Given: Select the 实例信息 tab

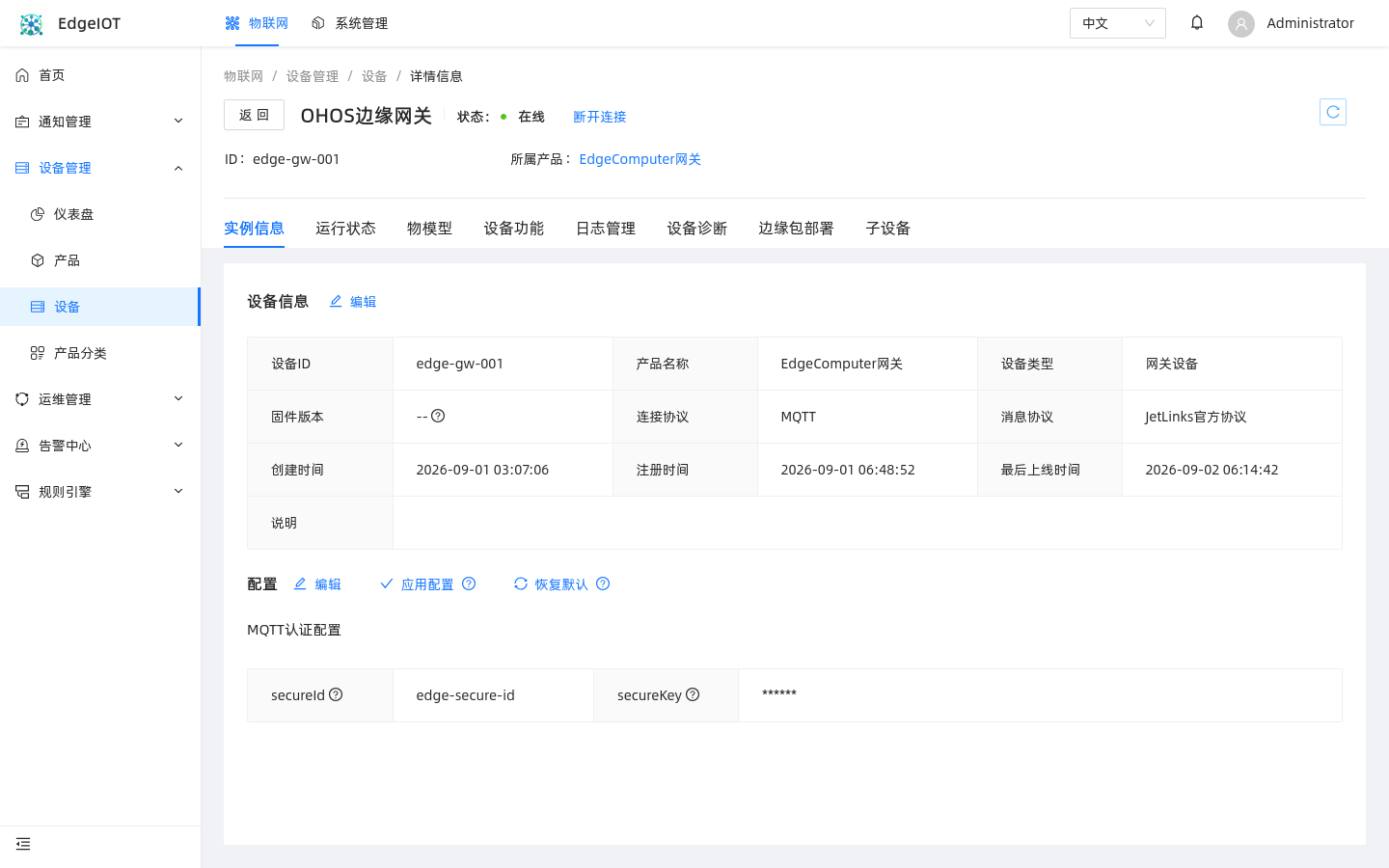Looking at the screenshot, I should (x=254, y=229).
